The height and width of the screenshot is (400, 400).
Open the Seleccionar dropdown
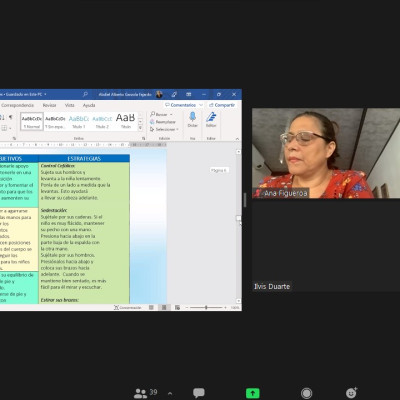point(164,129)
